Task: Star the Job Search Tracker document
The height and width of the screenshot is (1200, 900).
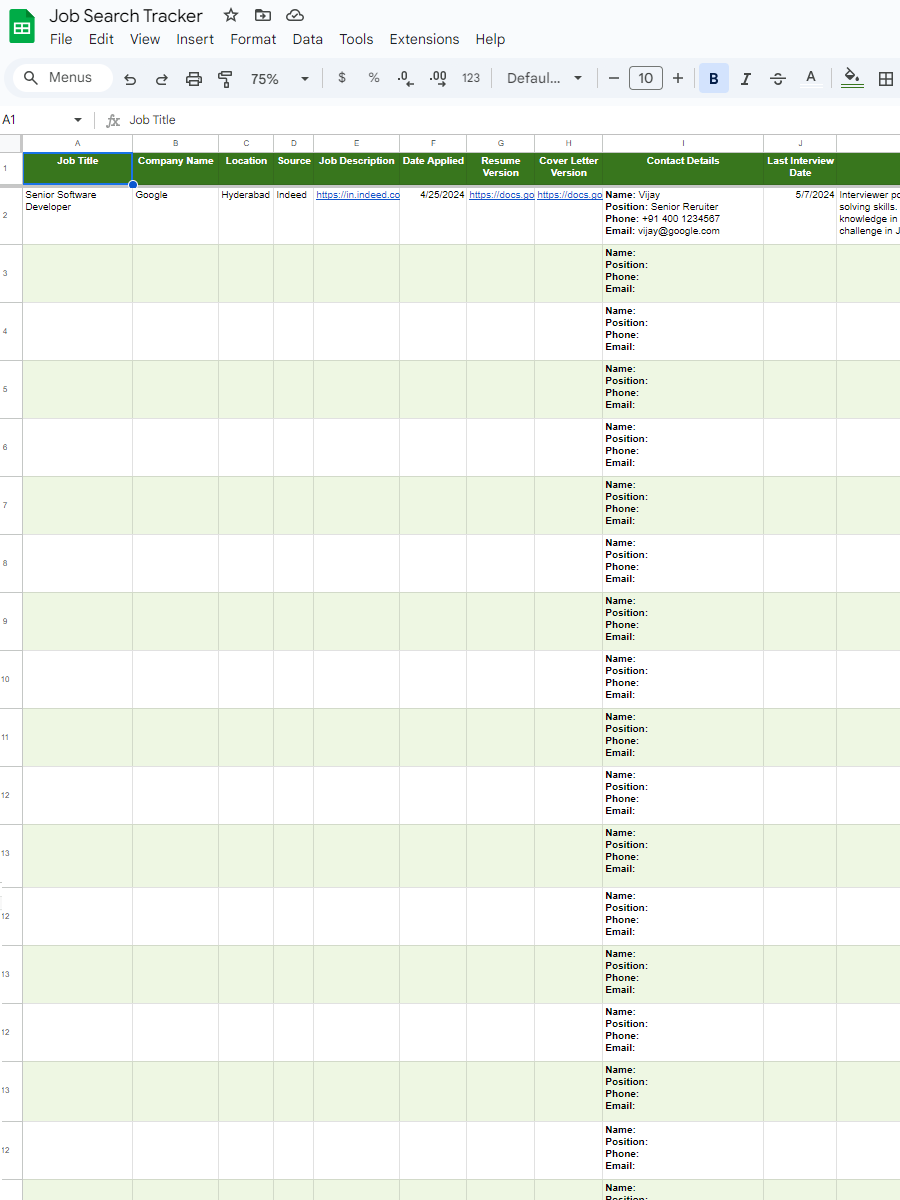Action: tap(231, 15)
